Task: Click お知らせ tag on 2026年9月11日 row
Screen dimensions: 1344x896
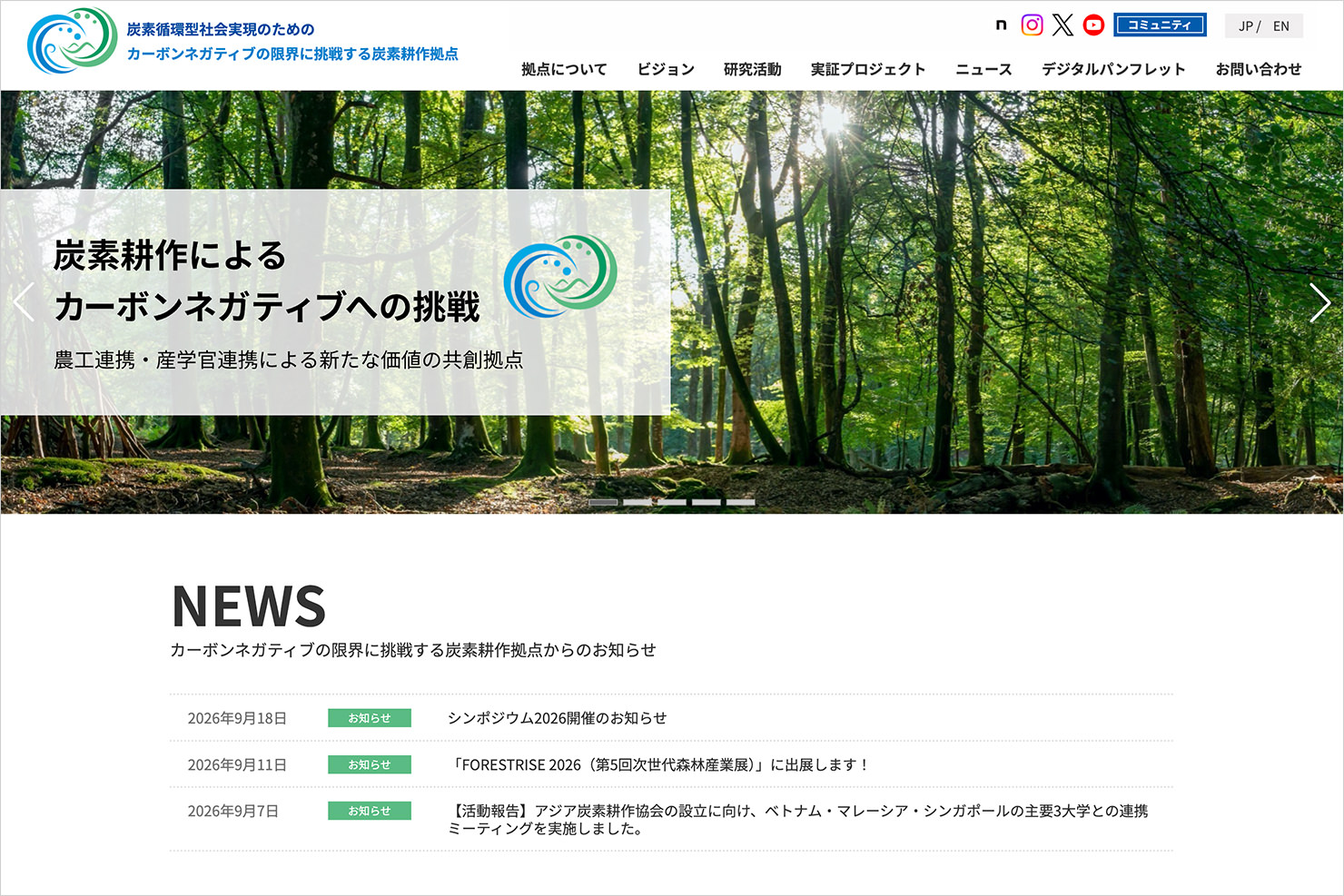Action: 370,764
